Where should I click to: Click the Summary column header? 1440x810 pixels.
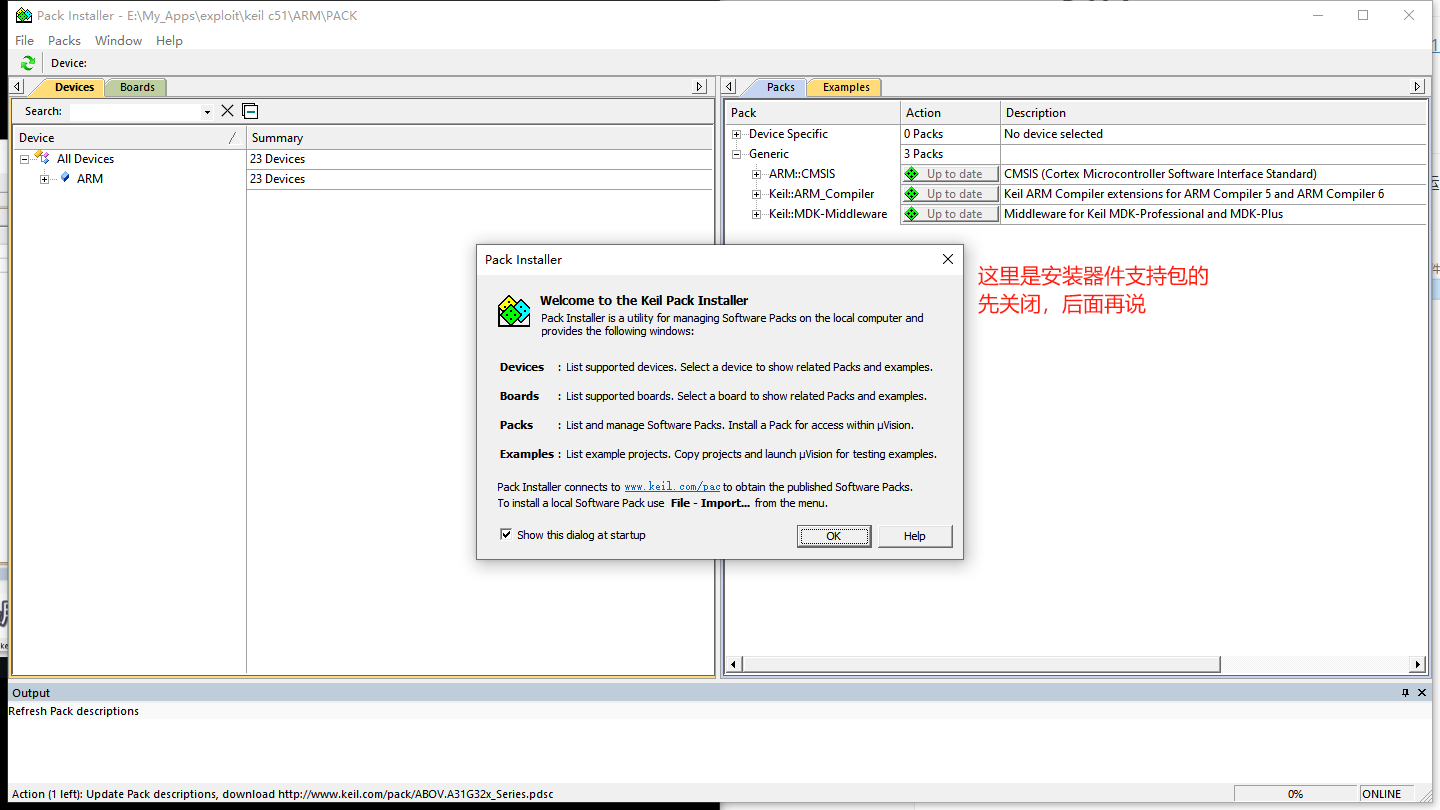(x=479, y=138)
